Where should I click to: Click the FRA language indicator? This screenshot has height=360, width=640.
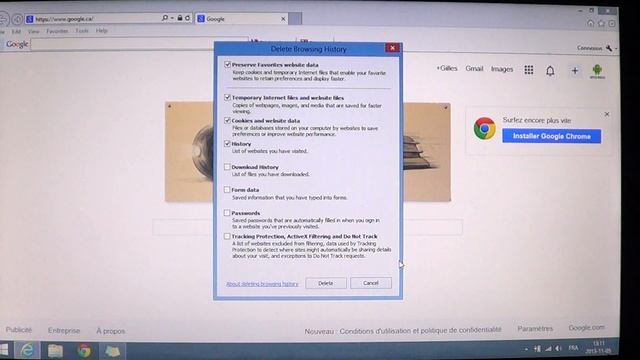[573, 348]
